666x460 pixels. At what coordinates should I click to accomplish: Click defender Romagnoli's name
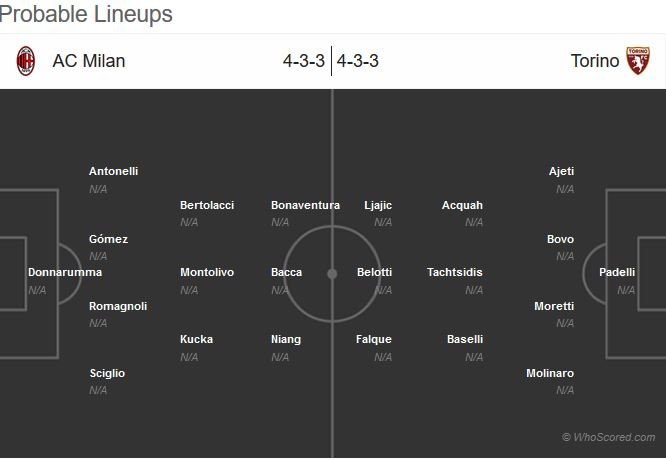click(x=118, y=306)
